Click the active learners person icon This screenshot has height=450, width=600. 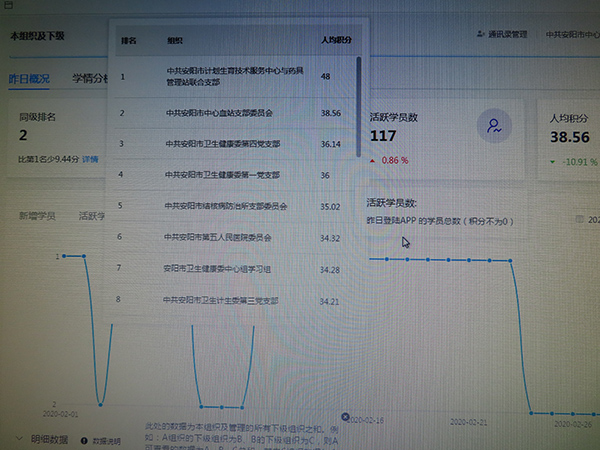[494, 126]
